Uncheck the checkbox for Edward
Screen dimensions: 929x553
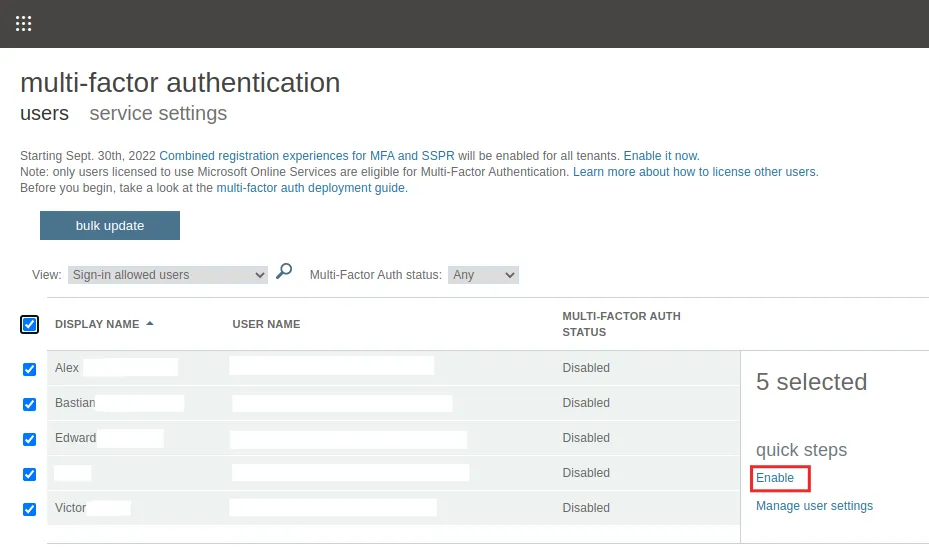(x=29, y=439)
